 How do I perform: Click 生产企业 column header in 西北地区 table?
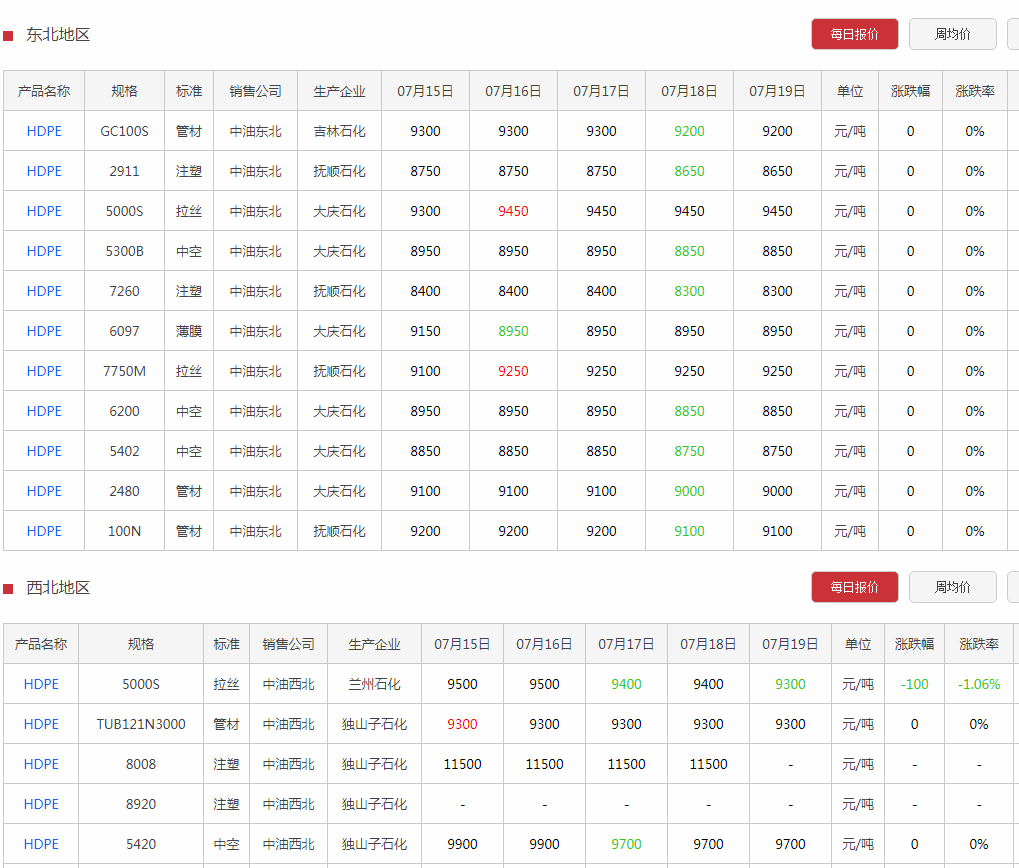point(374,644)
